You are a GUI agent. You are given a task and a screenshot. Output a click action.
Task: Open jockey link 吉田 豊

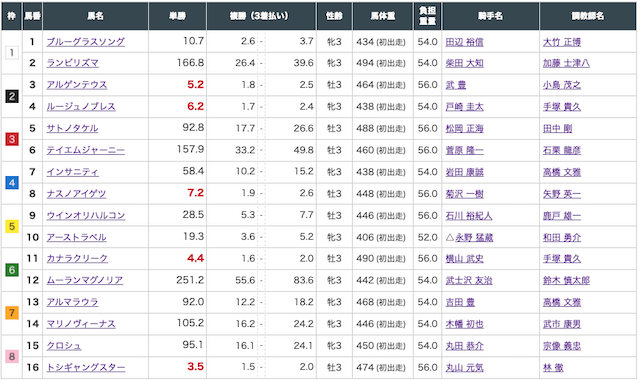(x=460, y=302)
